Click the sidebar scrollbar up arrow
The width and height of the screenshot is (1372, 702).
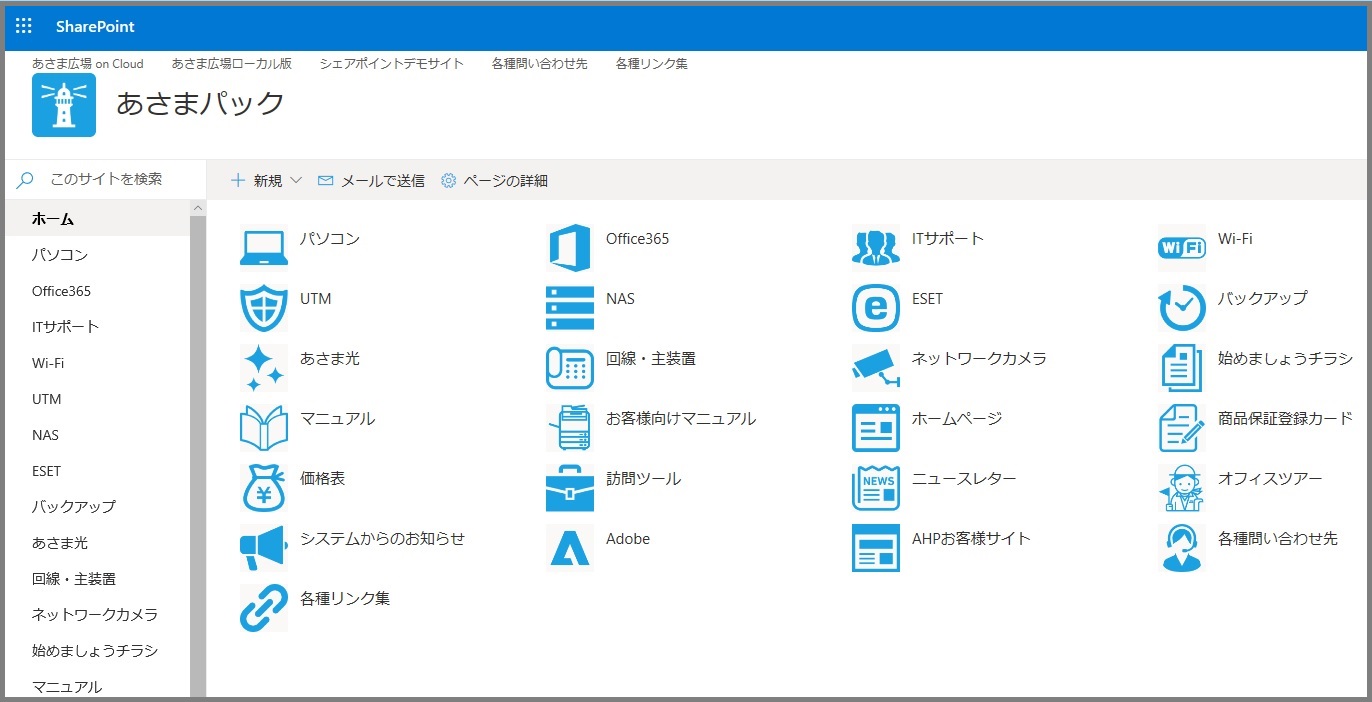198,208
